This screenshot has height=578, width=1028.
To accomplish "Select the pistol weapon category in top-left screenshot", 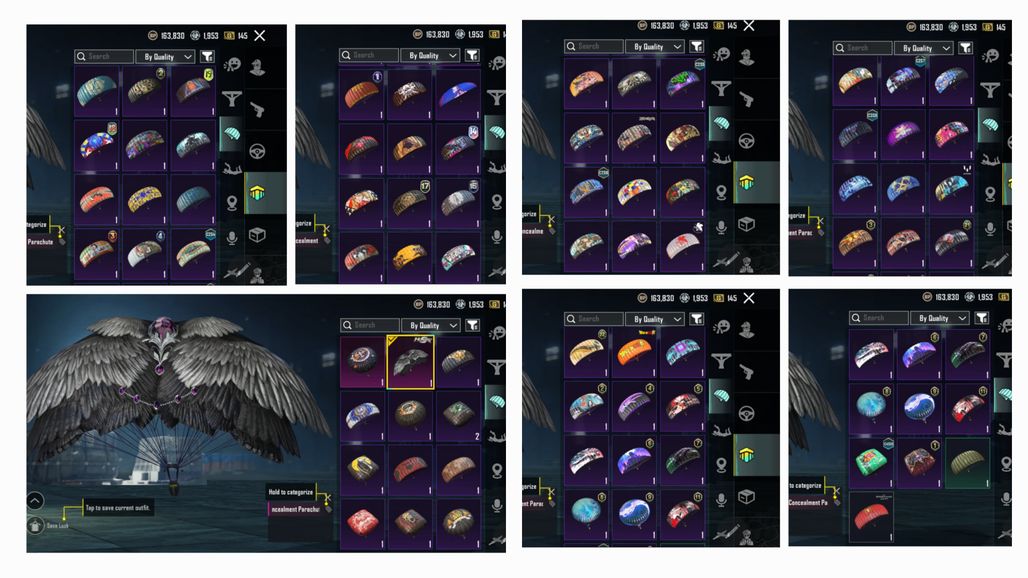I will 257,109.
